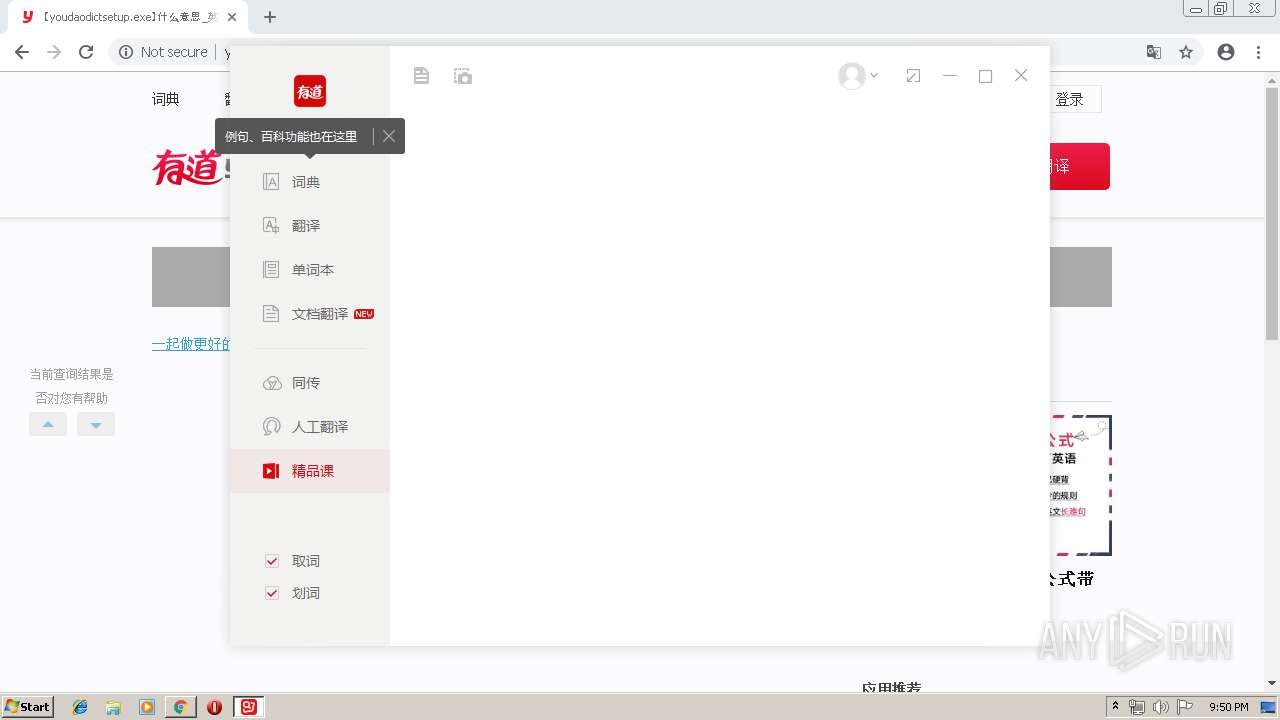Reload the Chrome page
1280x720 pixels.
point(86,52)
